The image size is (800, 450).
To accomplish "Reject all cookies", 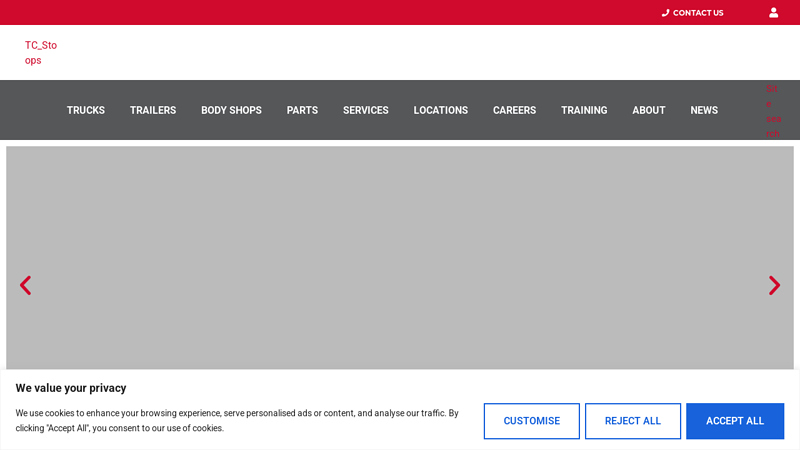I will click(633, 421).
